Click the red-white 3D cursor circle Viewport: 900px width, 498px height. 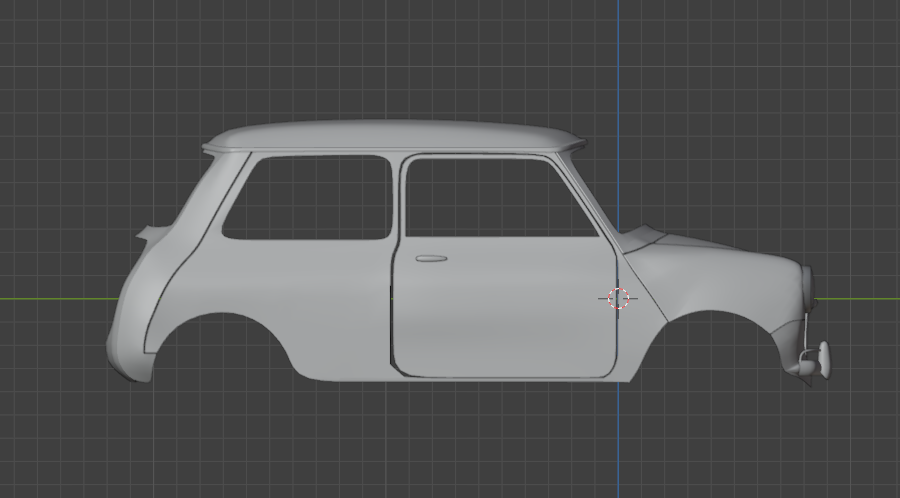618,298
